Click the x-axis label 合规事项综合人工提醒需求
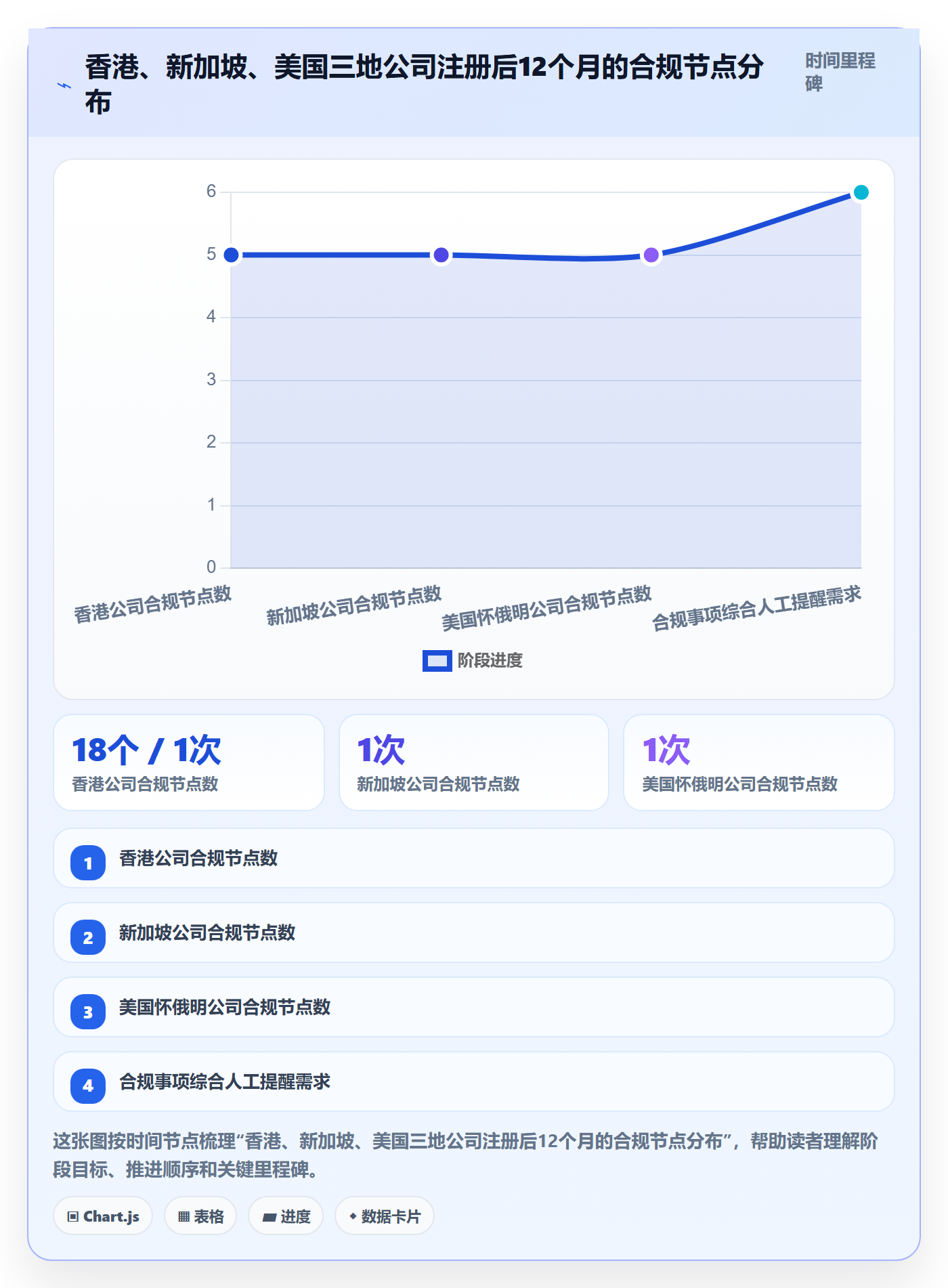 point(756,608)
